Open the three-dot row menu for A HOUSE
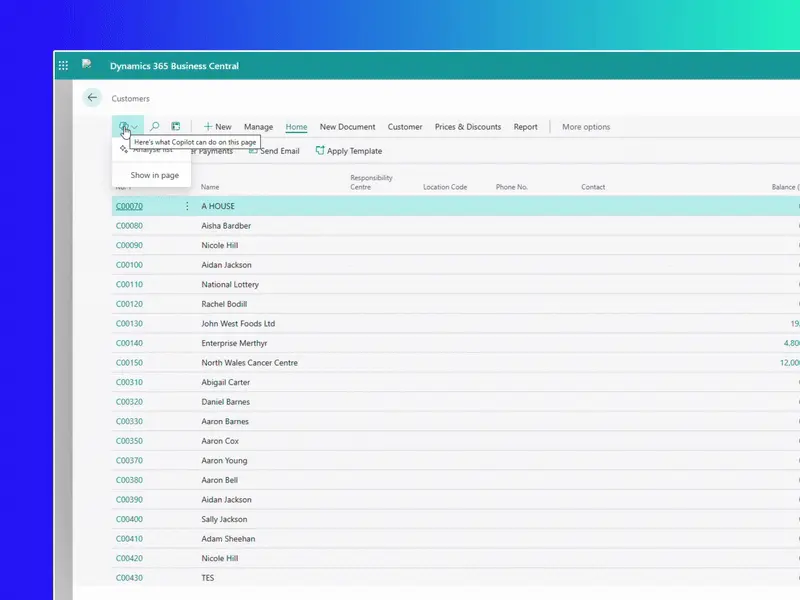The width and height of the screenshot is (800, 600). coord(187,206)
